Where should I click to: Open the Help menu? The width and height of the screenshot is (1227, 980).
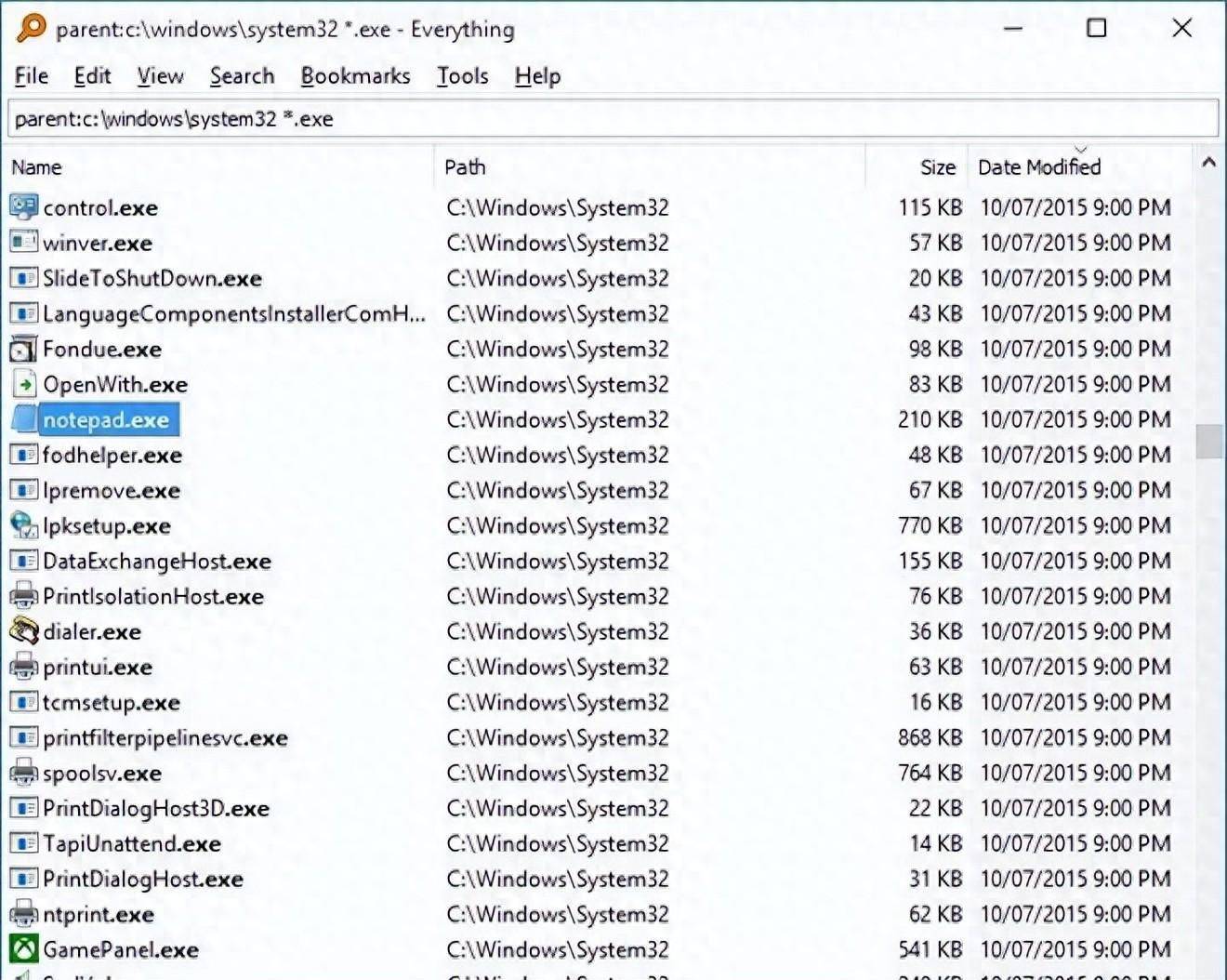pyautogui.click(x=537, y=76)
